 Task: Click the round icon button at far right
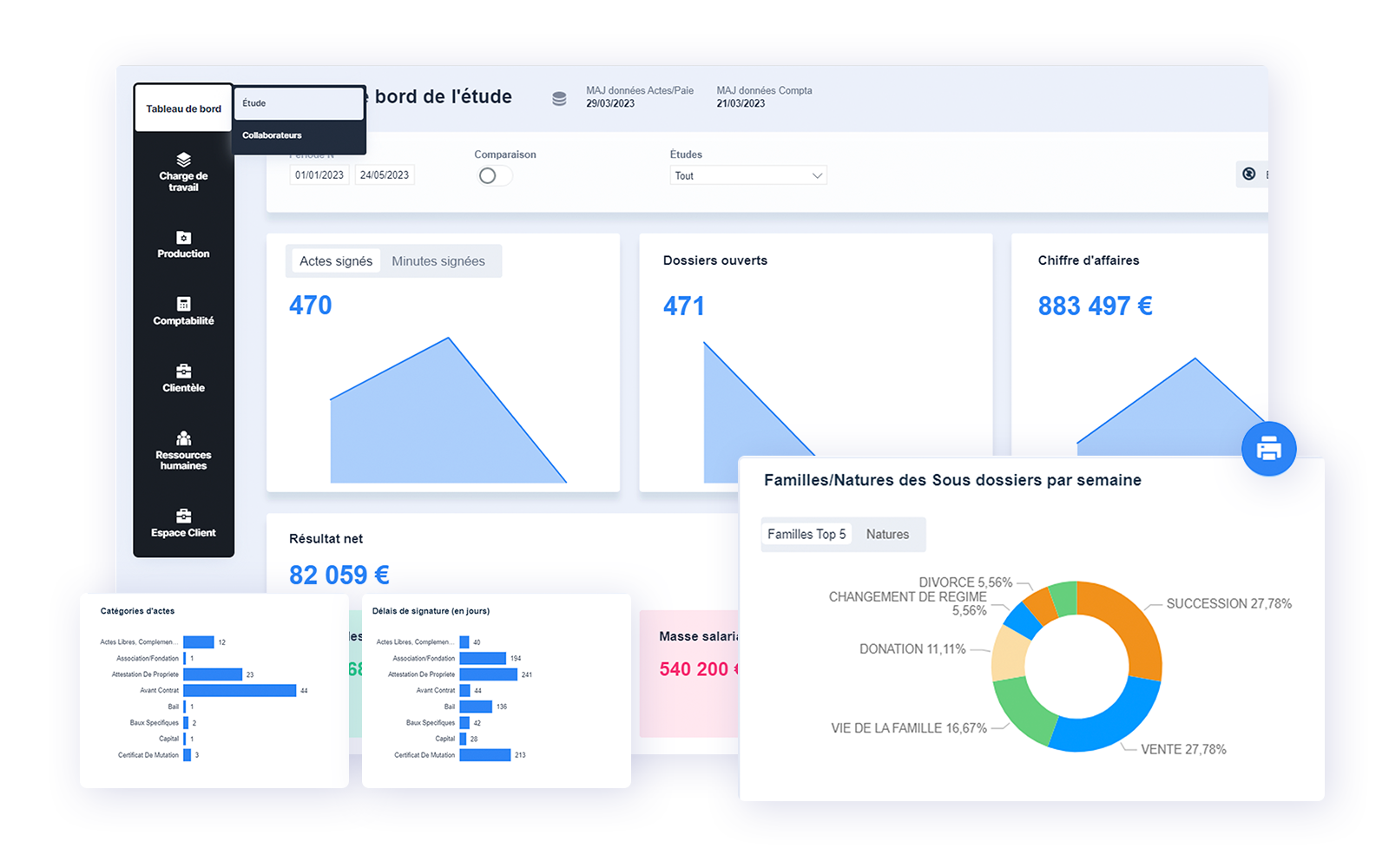(1248, 174)
